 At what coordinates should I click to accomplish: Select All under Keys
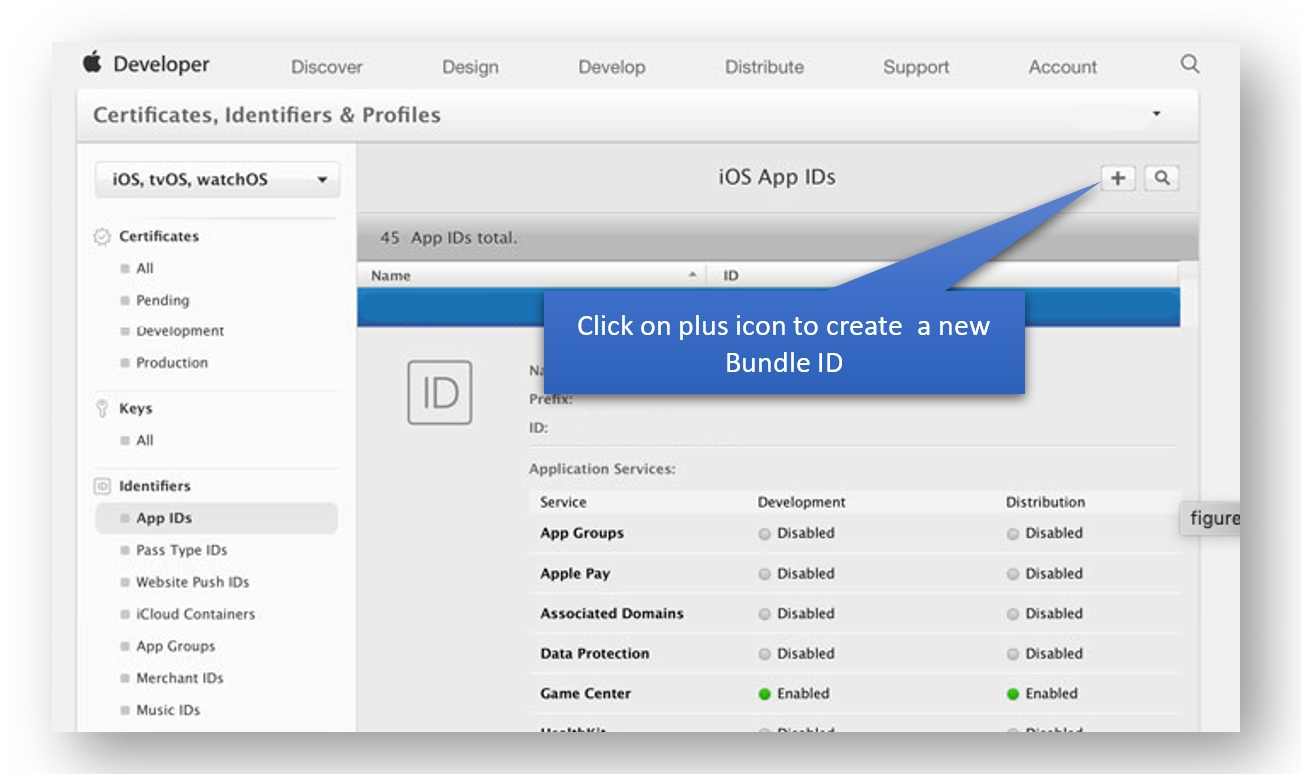(x=145, y=440)
